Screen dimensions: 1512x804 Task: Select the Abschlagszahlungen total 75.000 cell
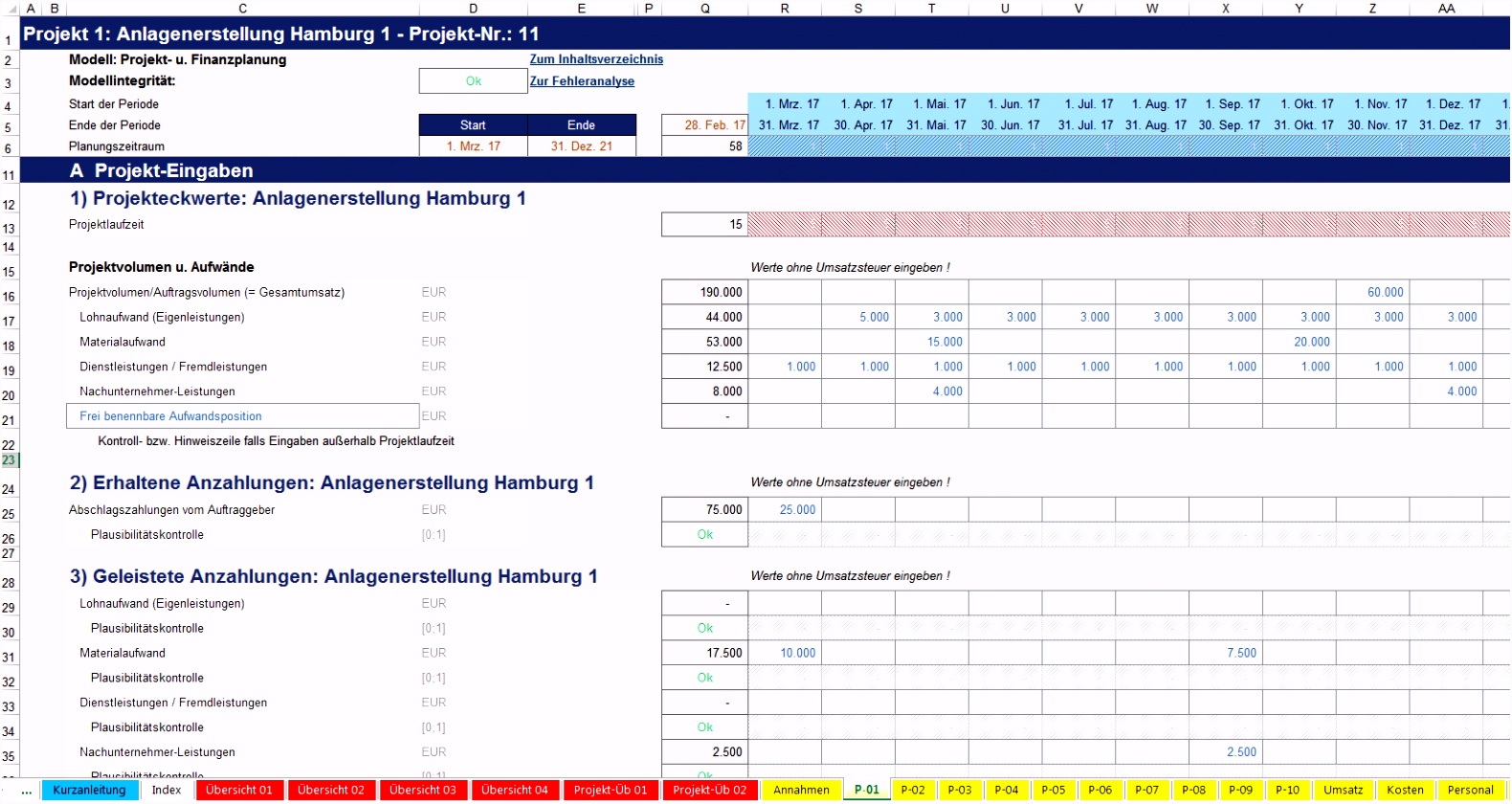click(x=704, y=510)
